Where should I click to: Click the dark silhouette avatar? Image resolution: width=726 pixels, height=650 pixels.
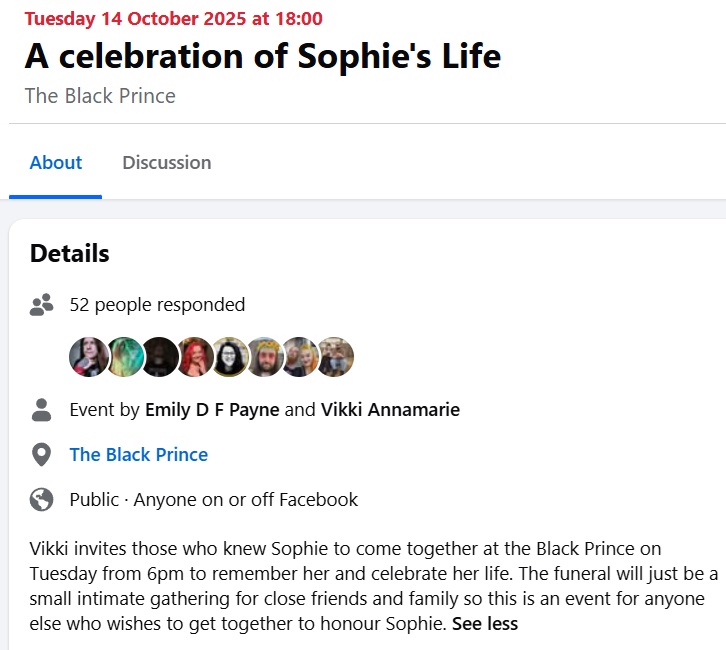coord(159,357)
